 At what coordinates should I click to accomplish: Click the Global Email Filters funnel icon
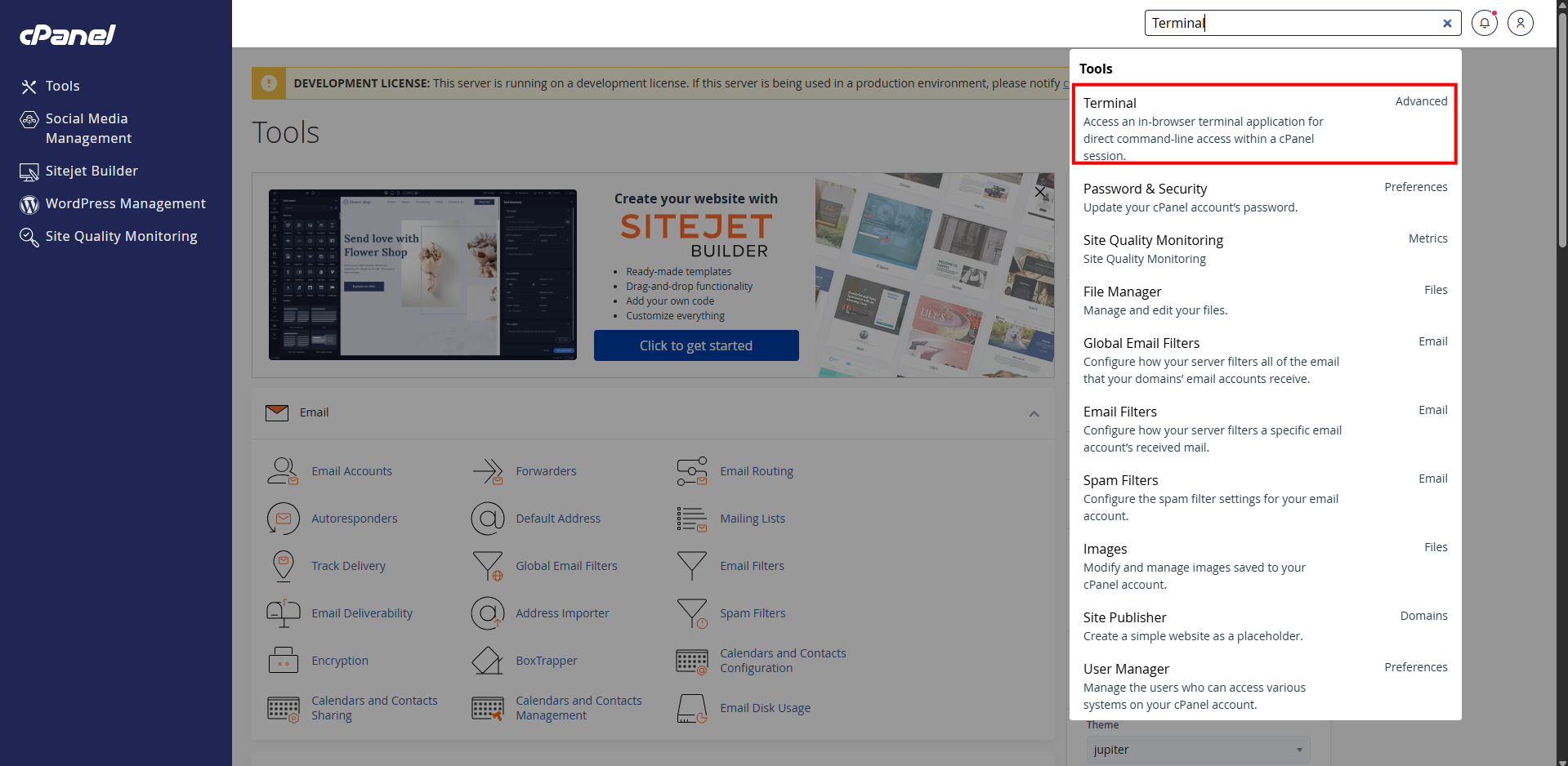pyautogui.click(x=488, y=566)
